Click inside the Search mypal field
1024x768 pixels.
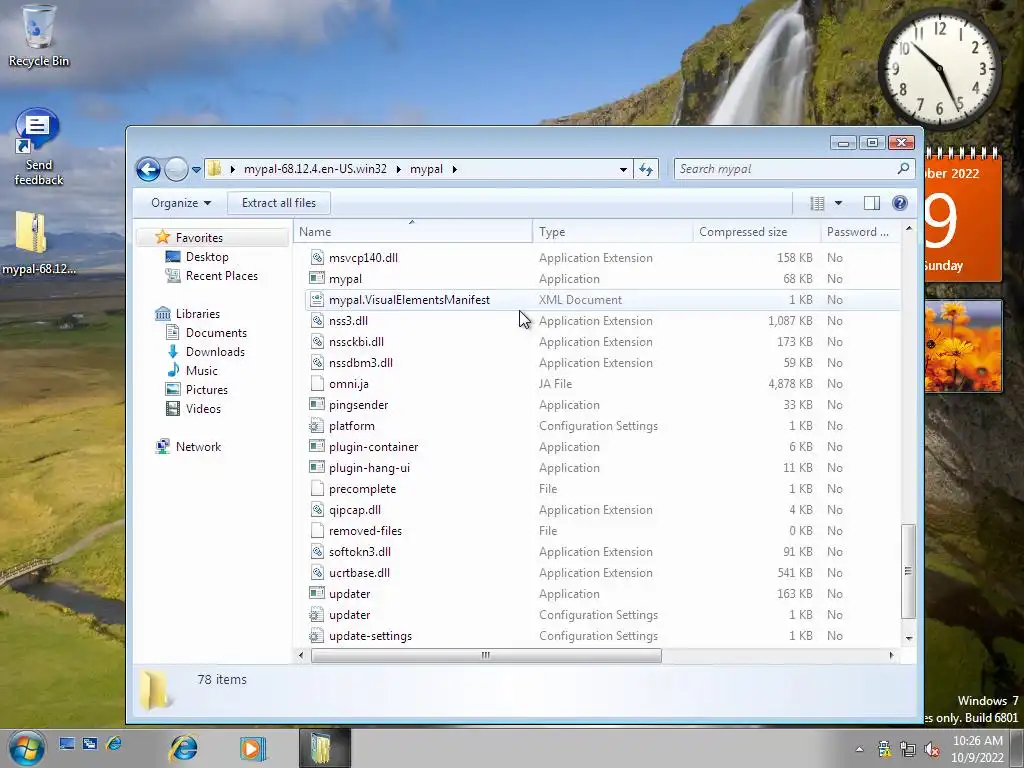pyautogui.click(x=794, y=169)
